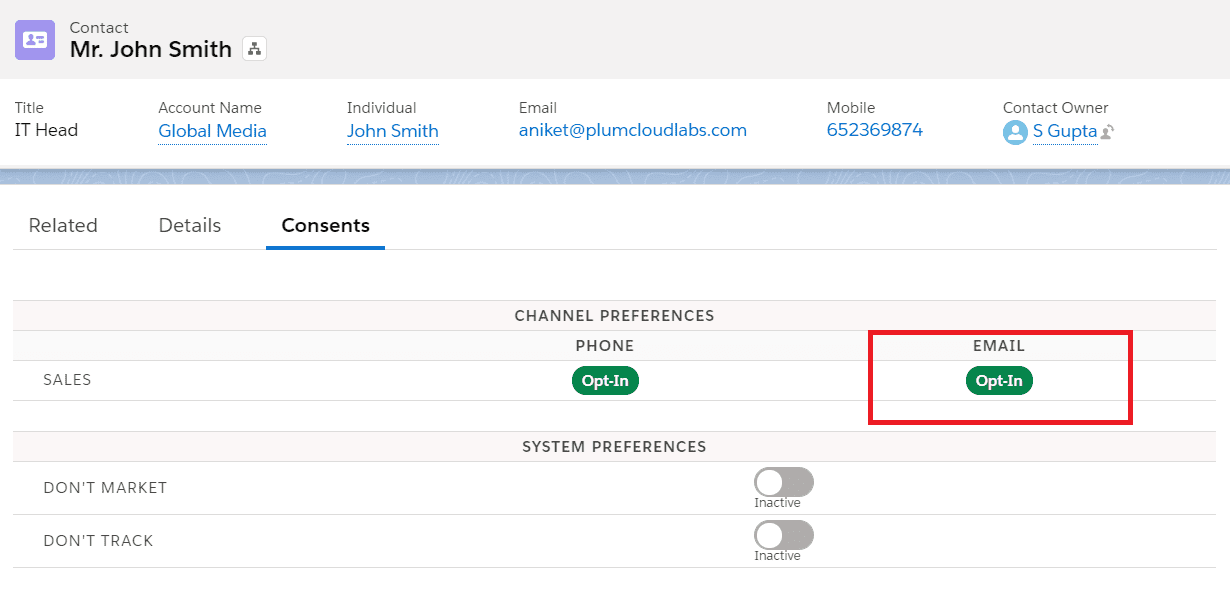Click the aniket@plumcloudlabs.com email link
Image resolution: width=1230 pixels, height=616 pixels.
tap(633, 130)
